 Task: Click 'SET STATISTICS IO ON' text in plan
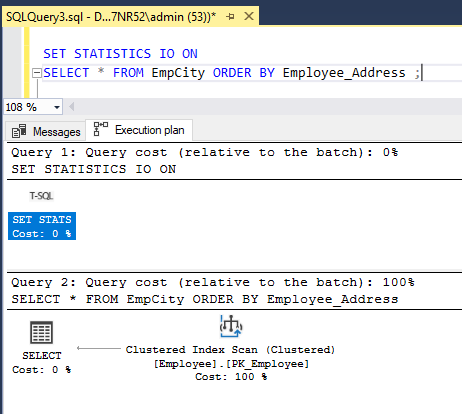(x=94, y=169)
